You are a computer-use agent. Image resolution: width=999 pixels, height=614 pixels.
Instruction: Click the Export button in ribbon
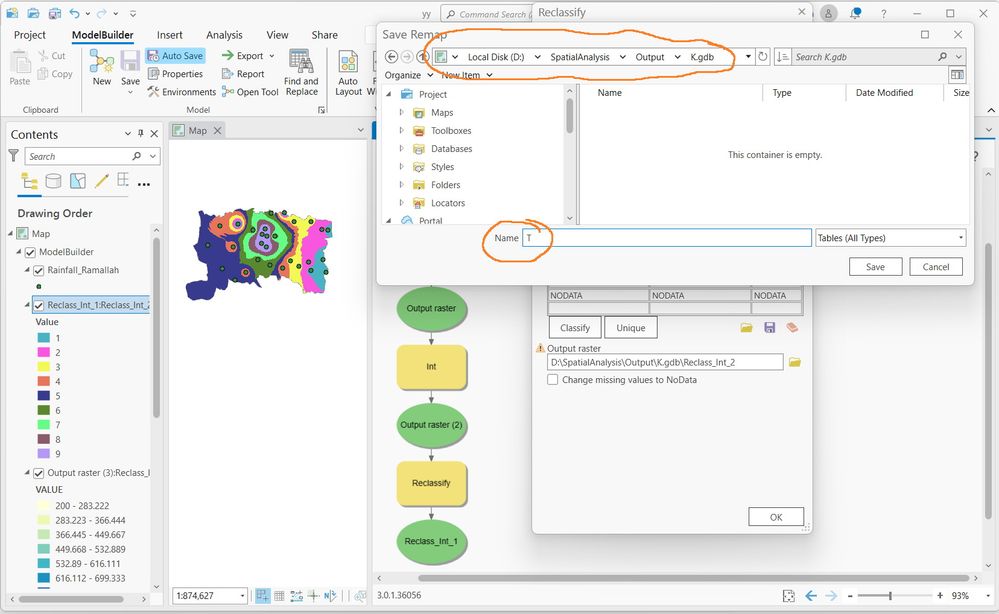click(x=247, y=56)
